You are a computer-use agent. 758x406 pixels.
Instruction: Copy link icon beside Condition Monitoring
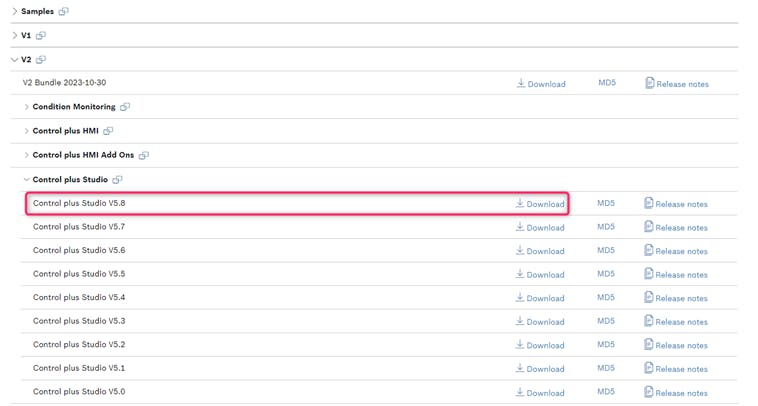pyautogui.click(x=125, y=107)
